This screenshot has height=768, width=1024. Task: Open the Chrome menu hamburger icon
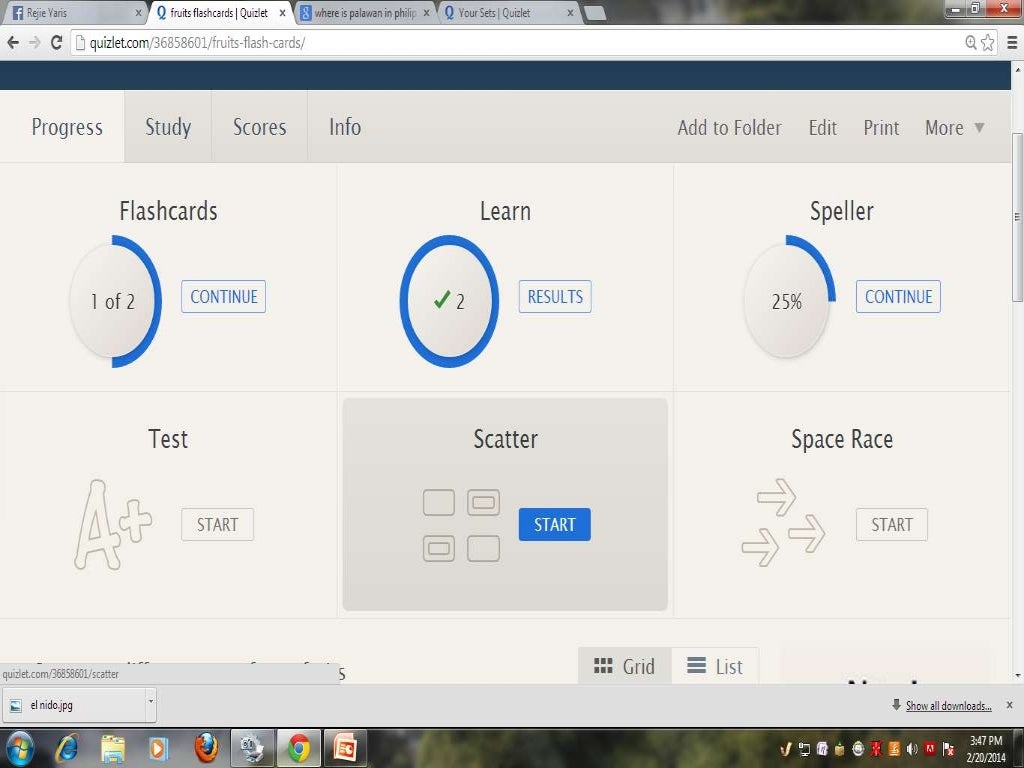pos(1012,43)
